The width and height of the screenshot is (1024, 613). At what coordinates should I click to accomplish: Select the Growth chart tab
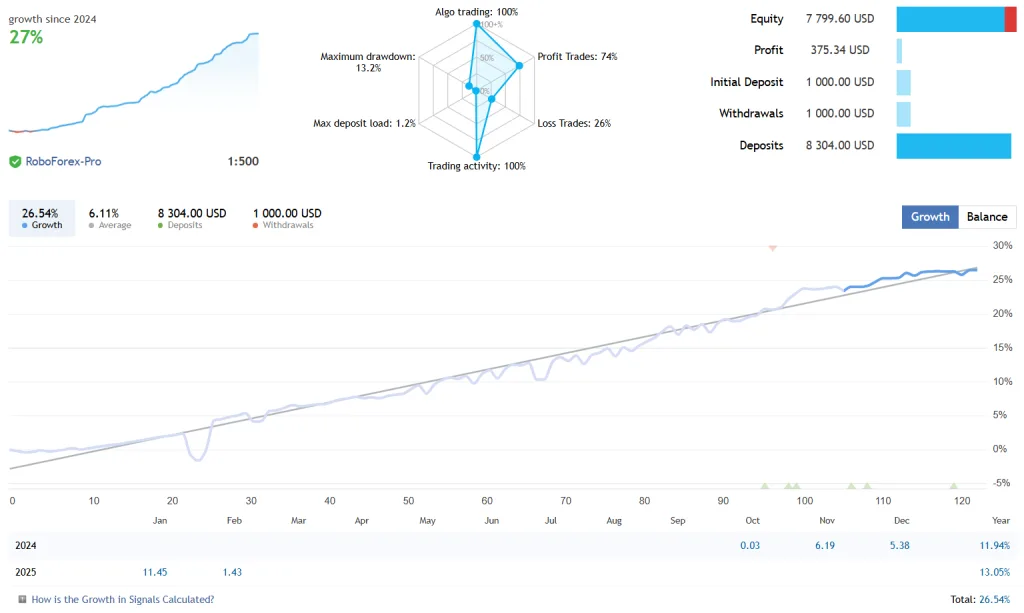[x=930, y=217]
